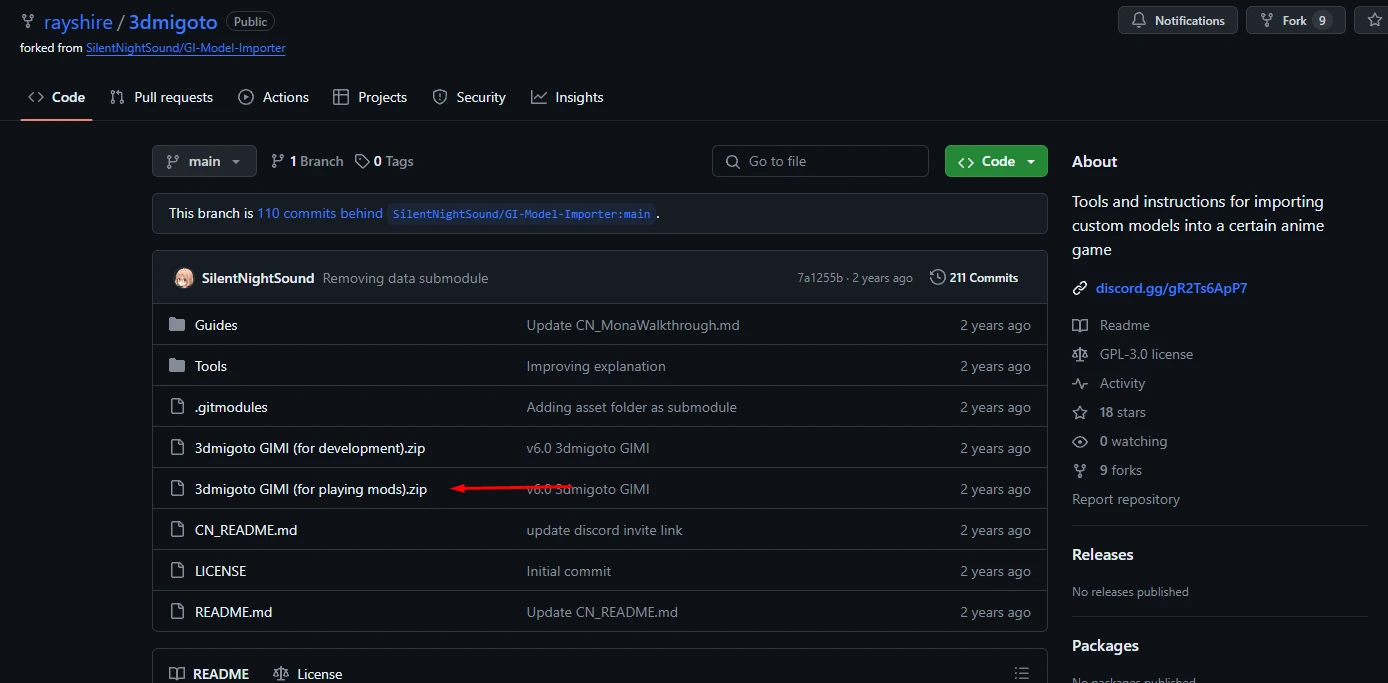Open the Actions tab
The width and height of the screenshot is (1388, 683).
(273, 97)
